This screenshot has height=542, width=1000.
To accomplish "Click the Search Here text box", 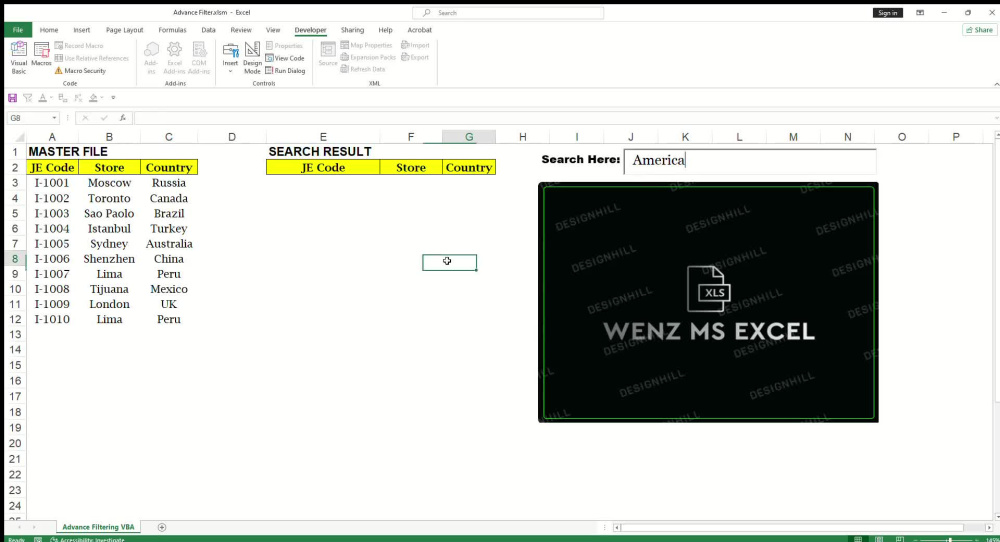I will pos(750,161).
